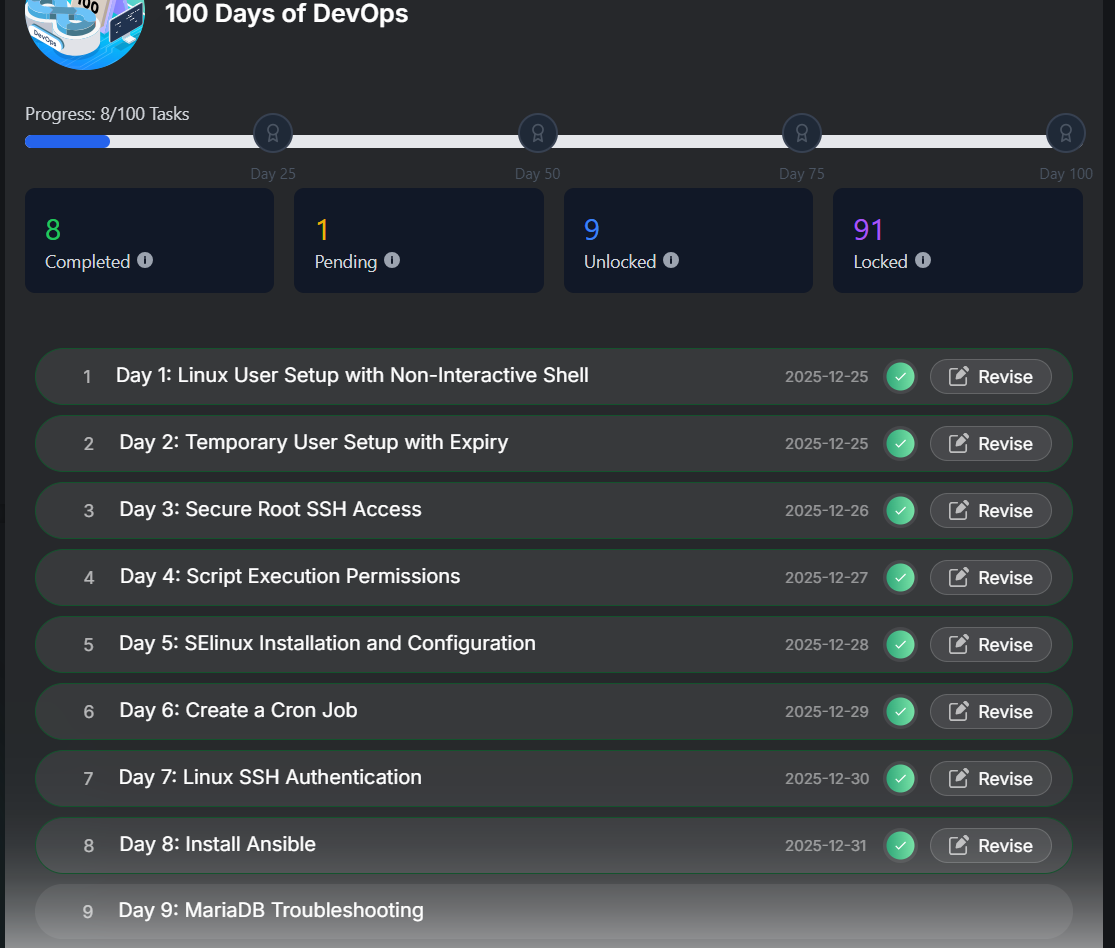
Task: Click the blue progress bar fill
Action: [67, 141]
